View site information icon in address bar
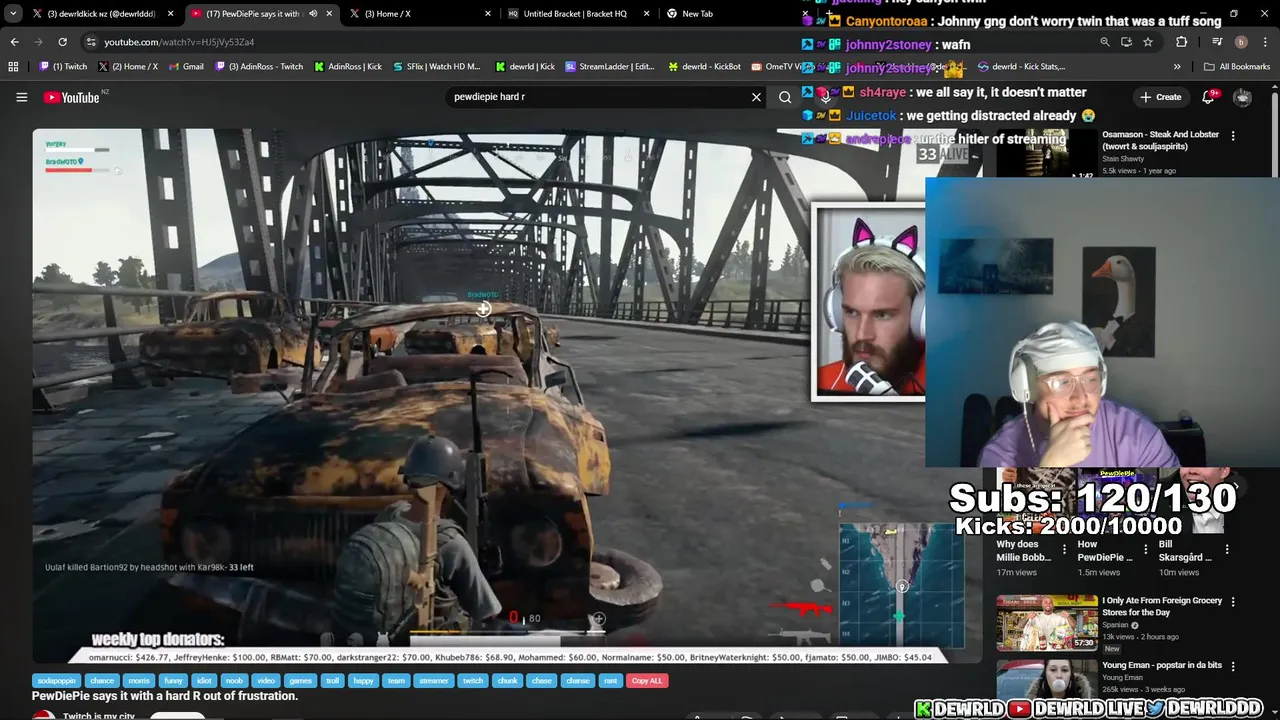This screenshot has height=720, width=1280. [x=91, y=42]
